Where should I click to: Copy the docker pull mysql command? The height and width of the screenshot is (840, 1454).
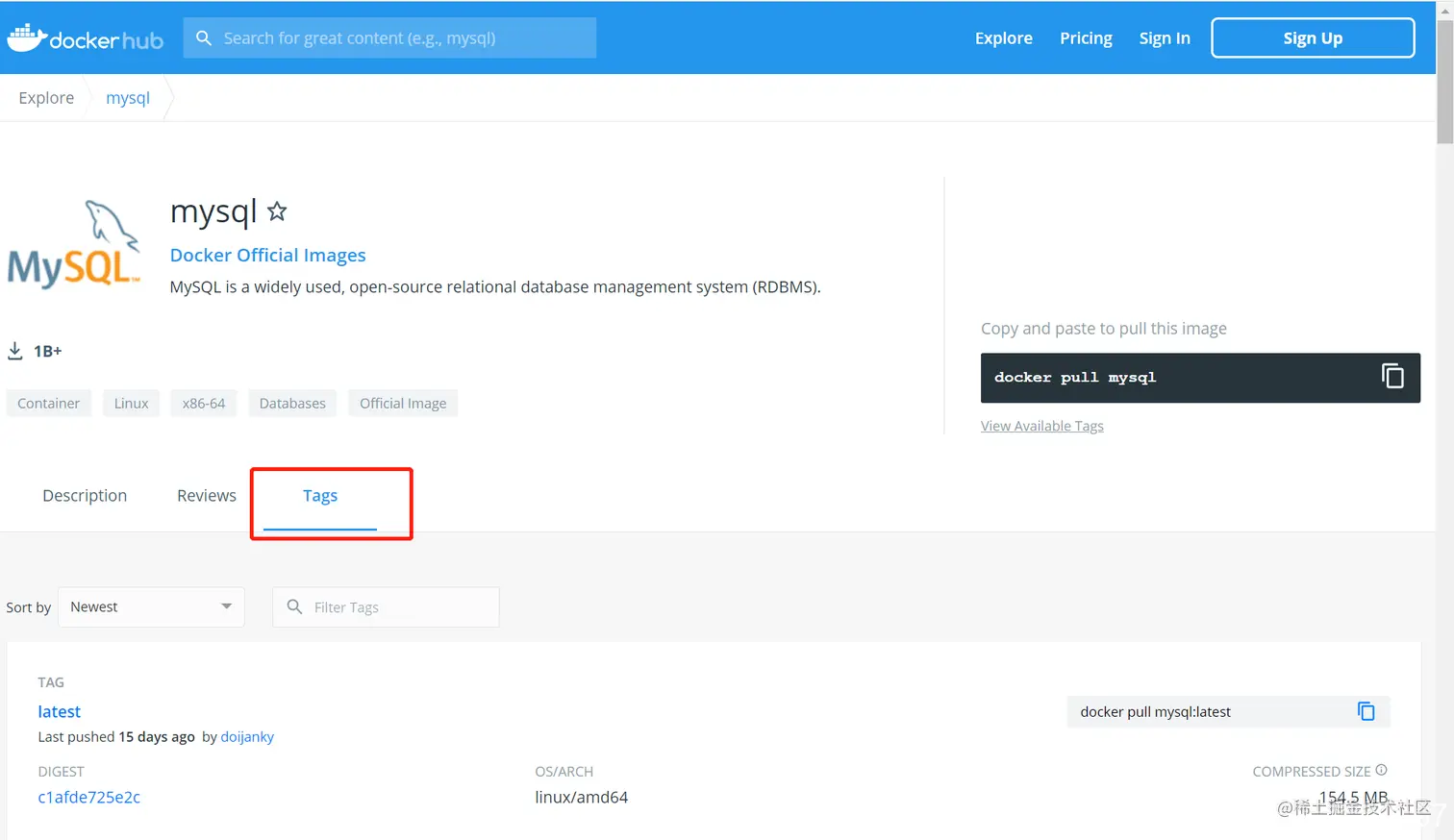1392,377
